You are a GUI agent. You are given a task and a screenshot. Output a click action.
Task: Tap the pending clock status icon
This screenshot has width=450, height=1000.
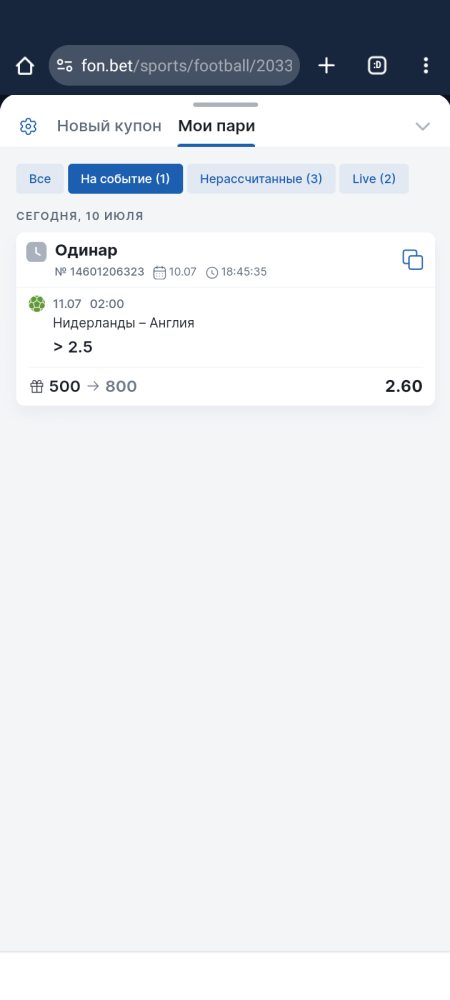(36, 252)
